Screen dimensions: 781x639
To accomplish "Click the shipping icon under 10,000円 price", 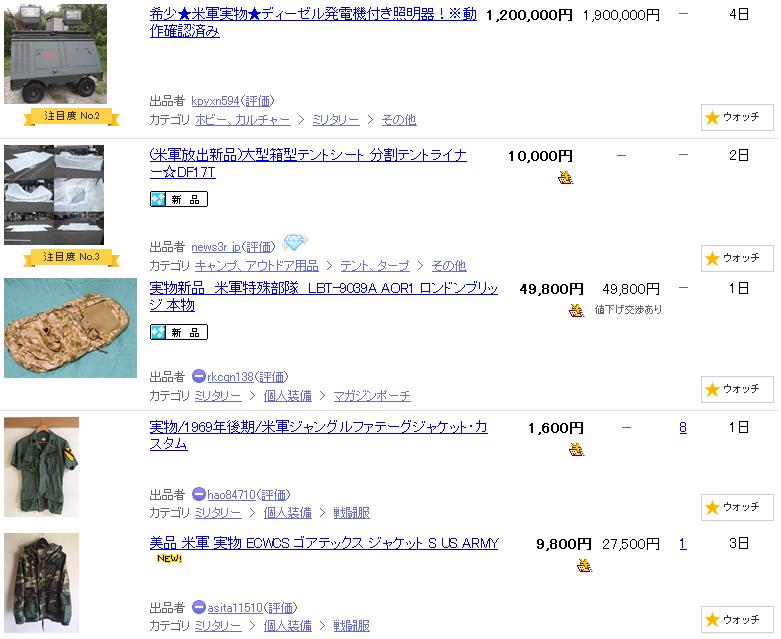I will point(565,177).
